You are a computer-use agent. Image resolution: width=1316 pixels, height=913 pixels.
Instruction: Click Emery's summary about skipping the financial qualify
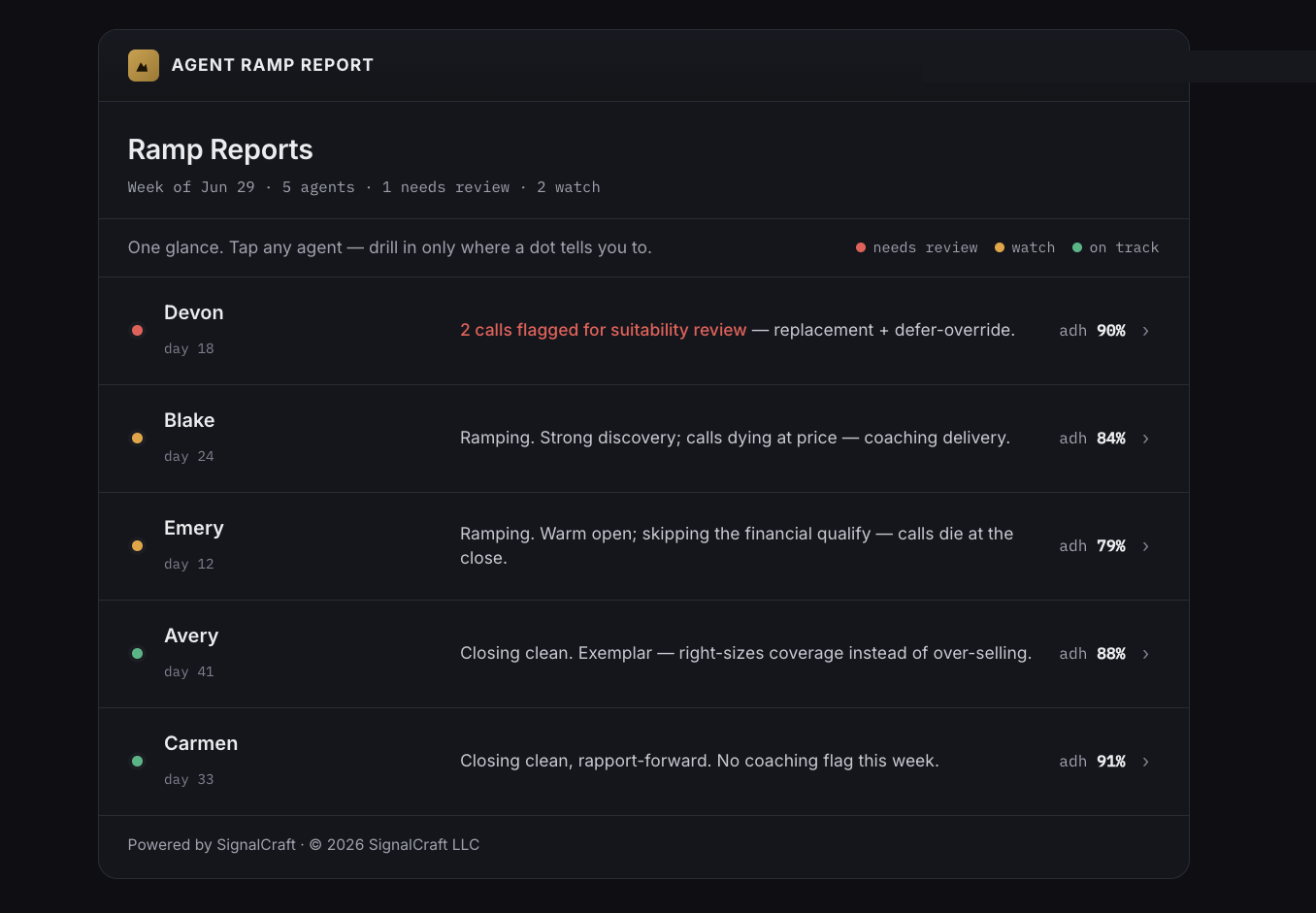[737, 545]
